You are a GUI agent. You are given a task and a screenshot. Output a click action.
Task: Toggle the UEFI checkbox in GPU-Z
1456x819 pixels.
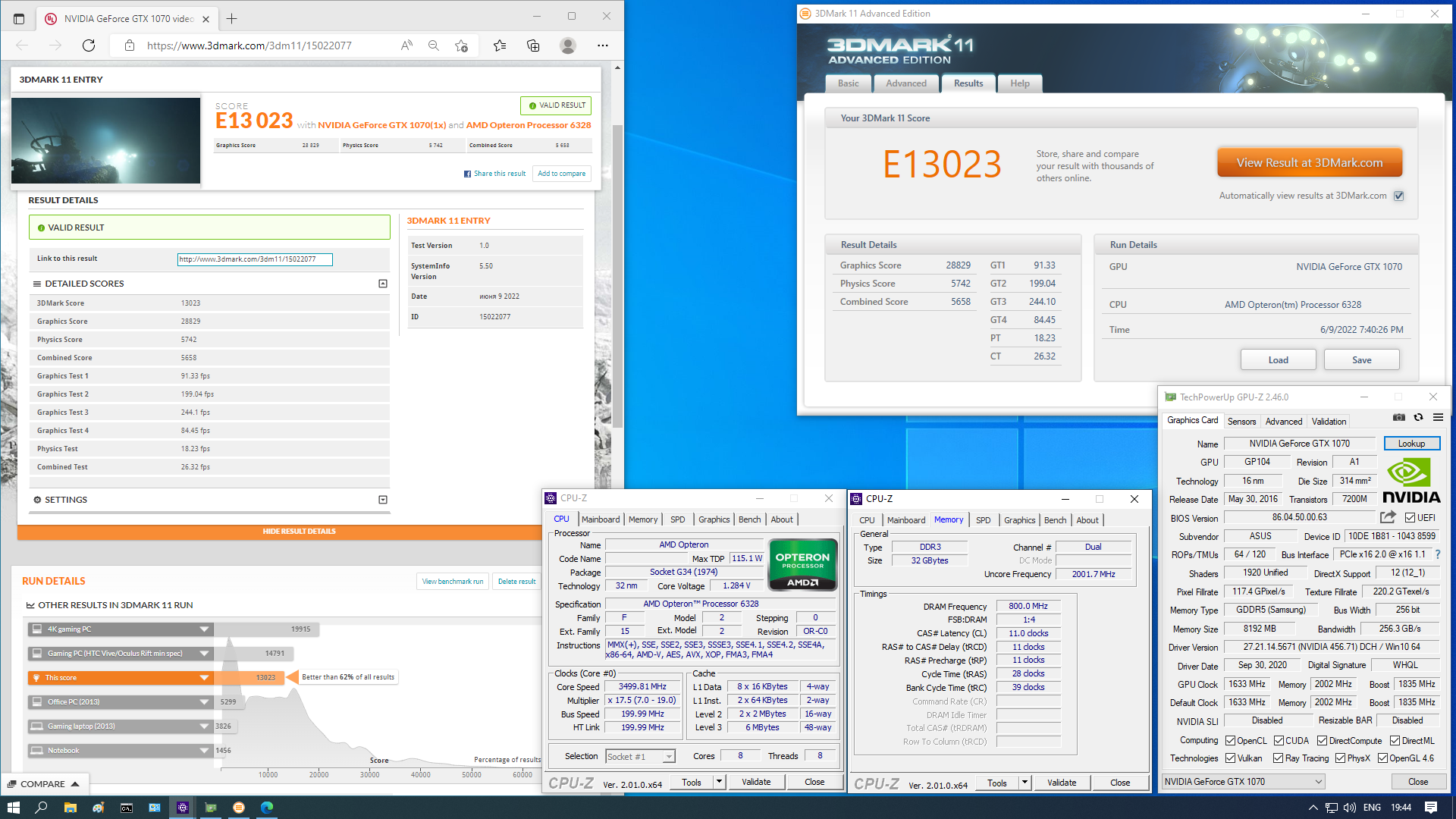pos(1409,518)
